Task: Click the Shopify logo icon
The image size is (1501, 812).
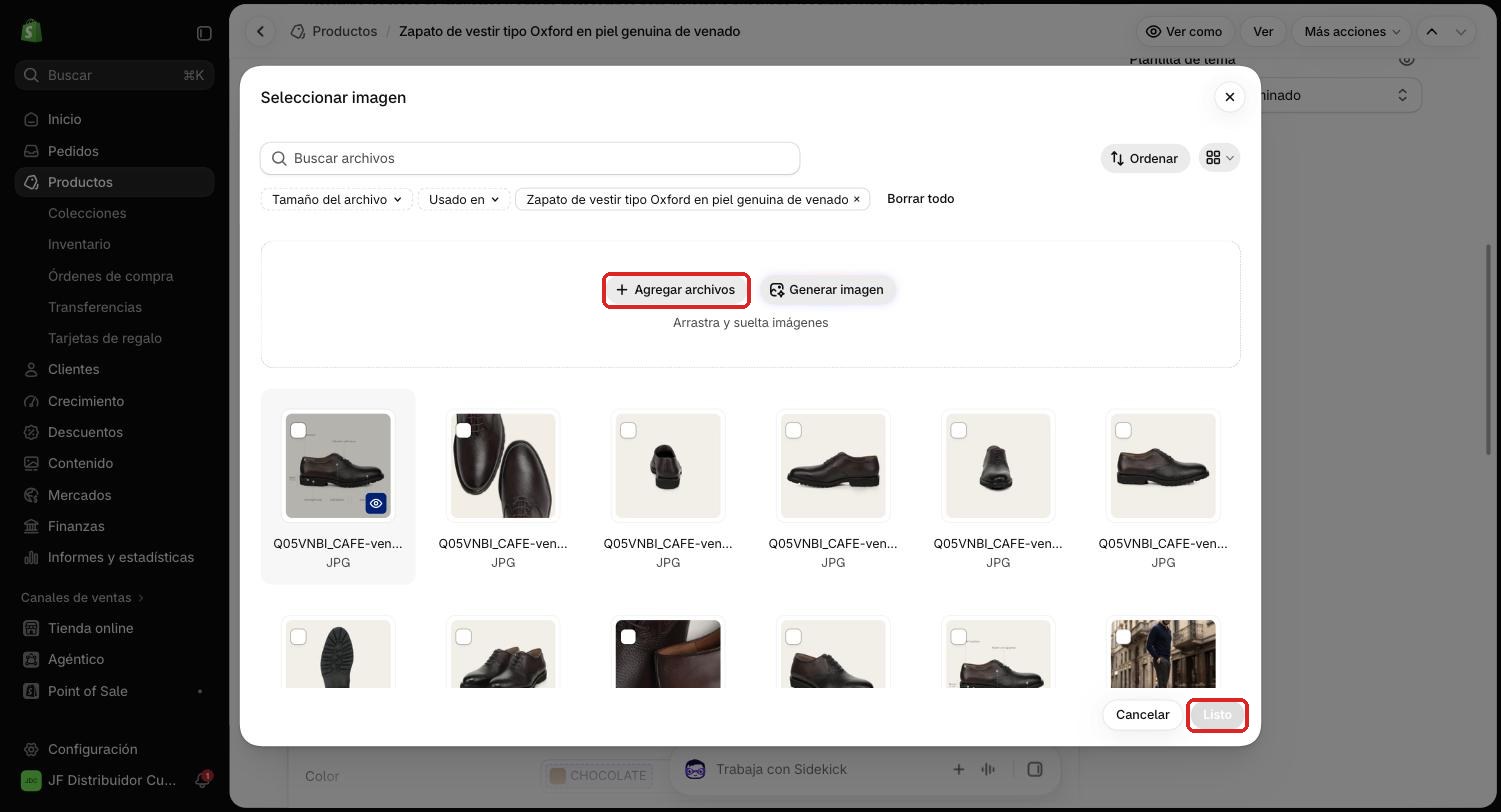Action: point(31,32)
